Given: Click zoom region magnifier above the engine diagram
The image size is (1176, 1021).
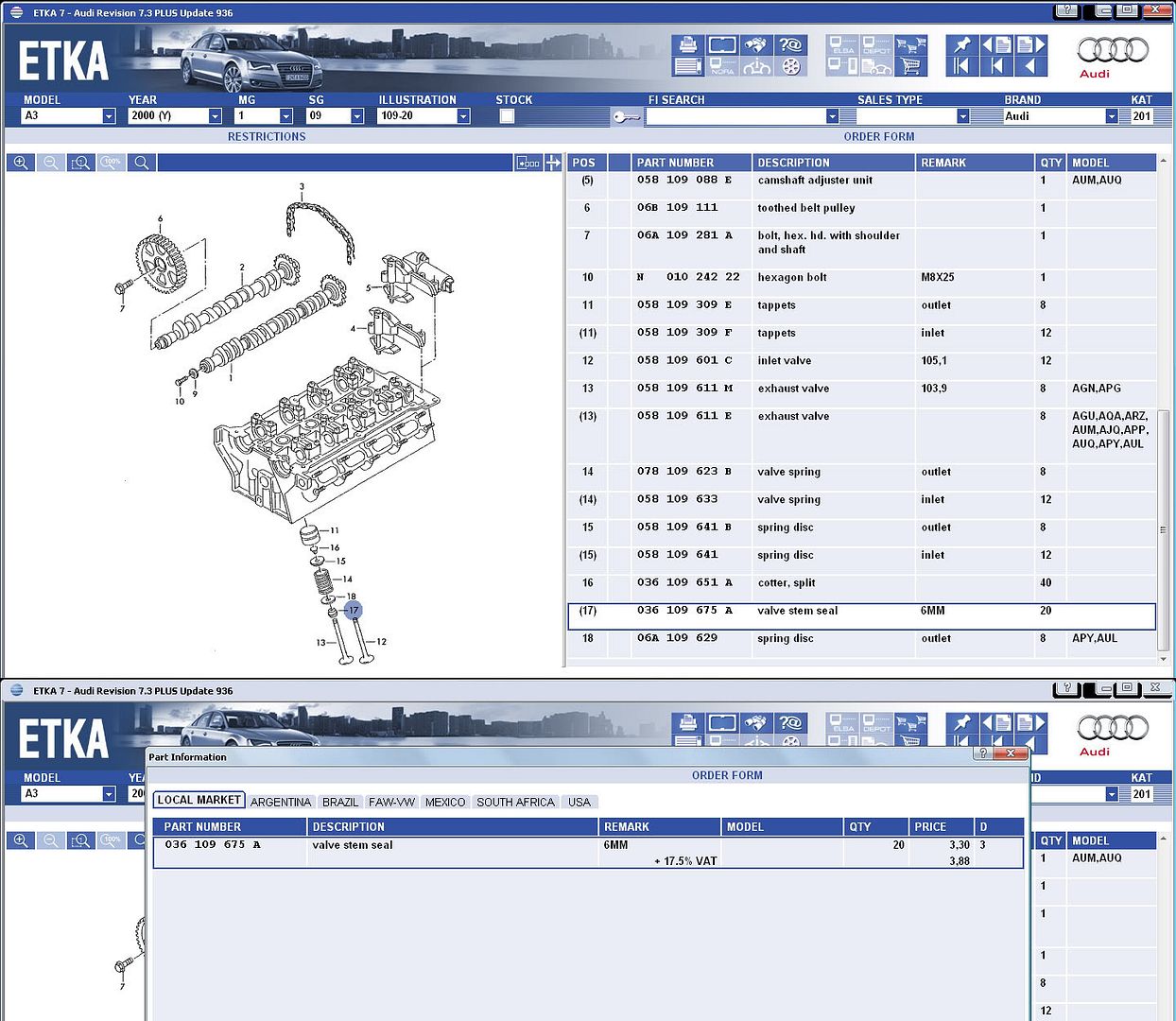Looking at the screenshot, I should coord(81,163).
